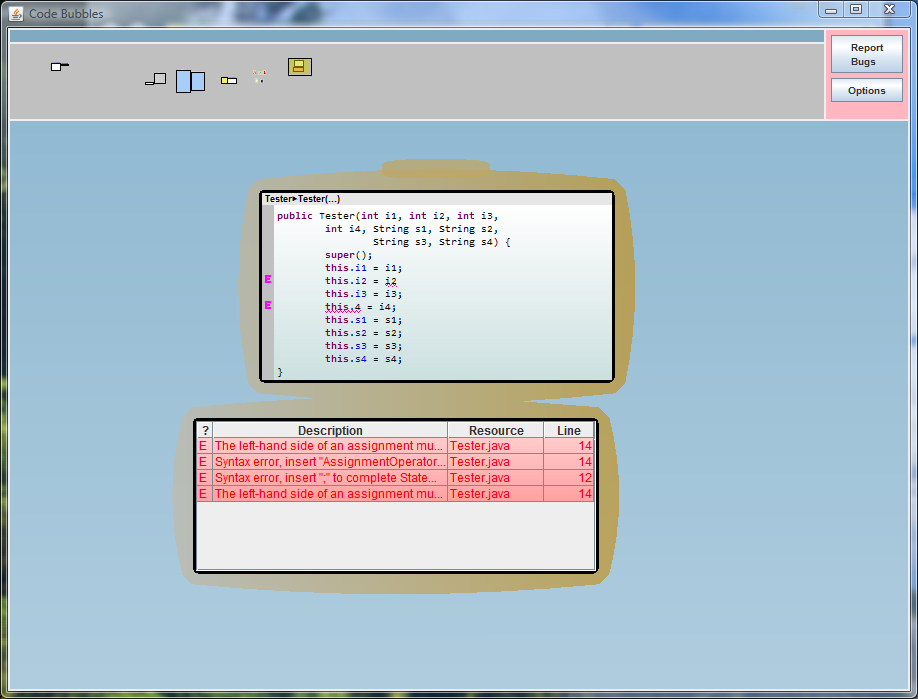
Task: Click the tiny colored icons cluster in overview
Action: coord(259,76)
